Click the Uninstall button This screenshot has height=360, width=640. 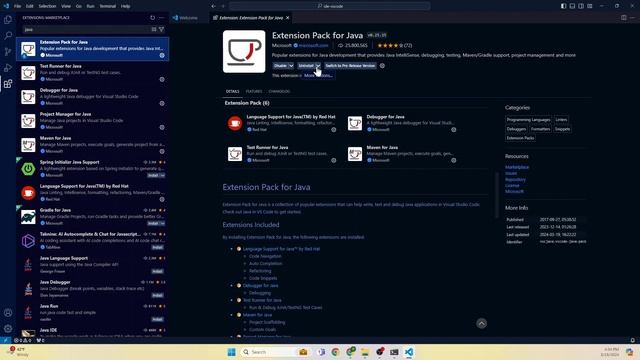click(306, 66)
